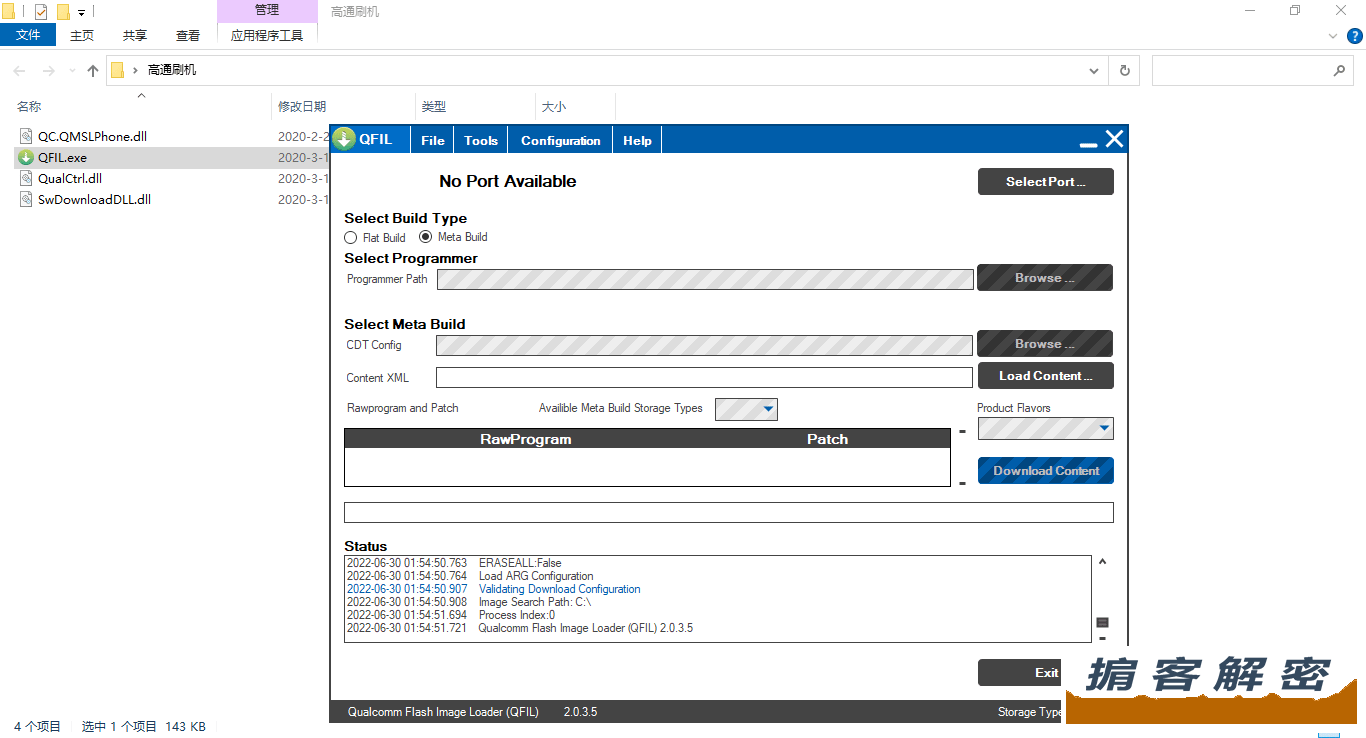The width and height of the screenshot is (1366, 738).
Task: Click the New Folder quick access icon
Action: [63, 12]
